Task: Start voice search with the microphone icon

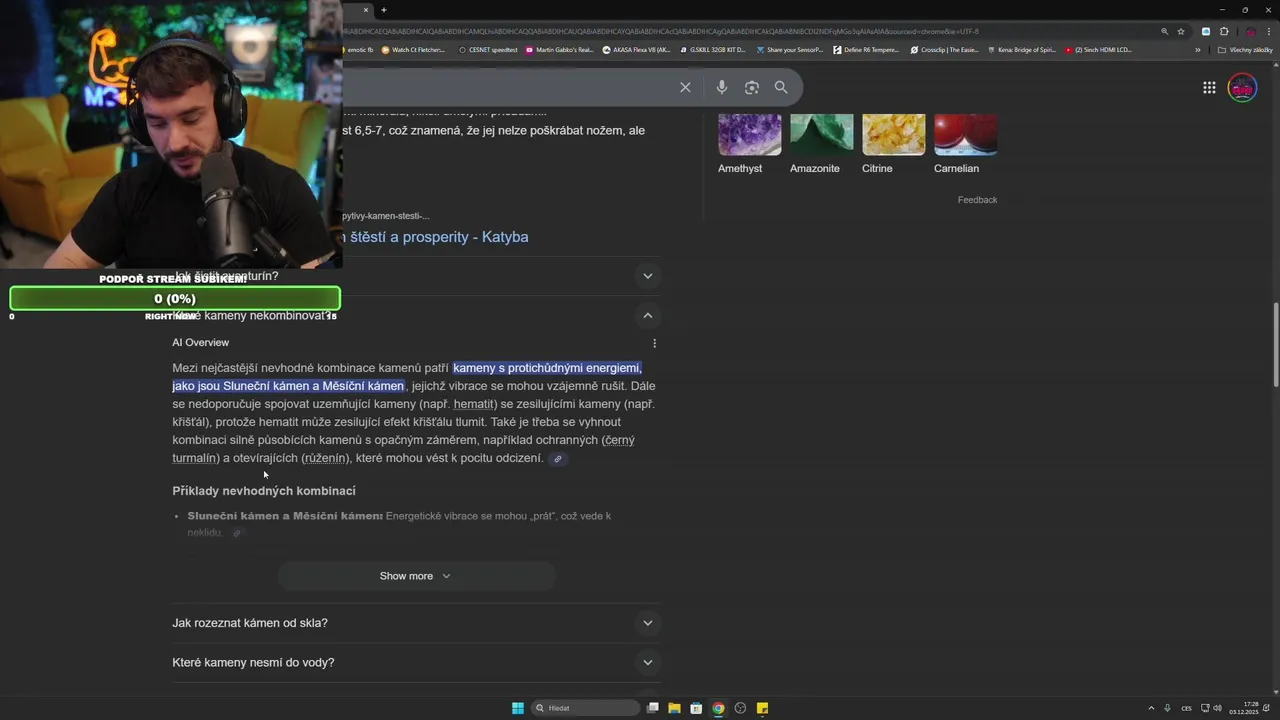Action: click(721, 87)
